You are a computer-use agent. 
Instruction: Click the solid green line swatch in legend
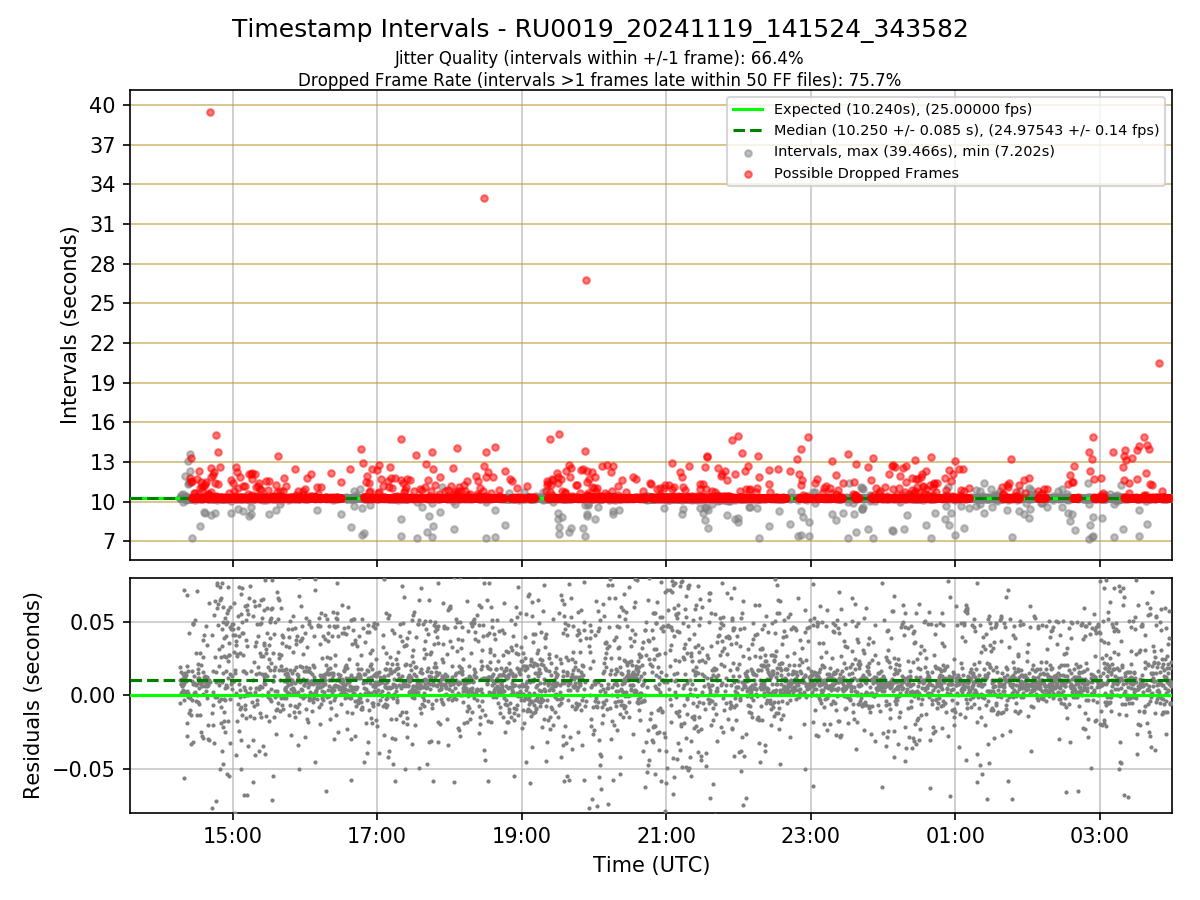[749, 109]
